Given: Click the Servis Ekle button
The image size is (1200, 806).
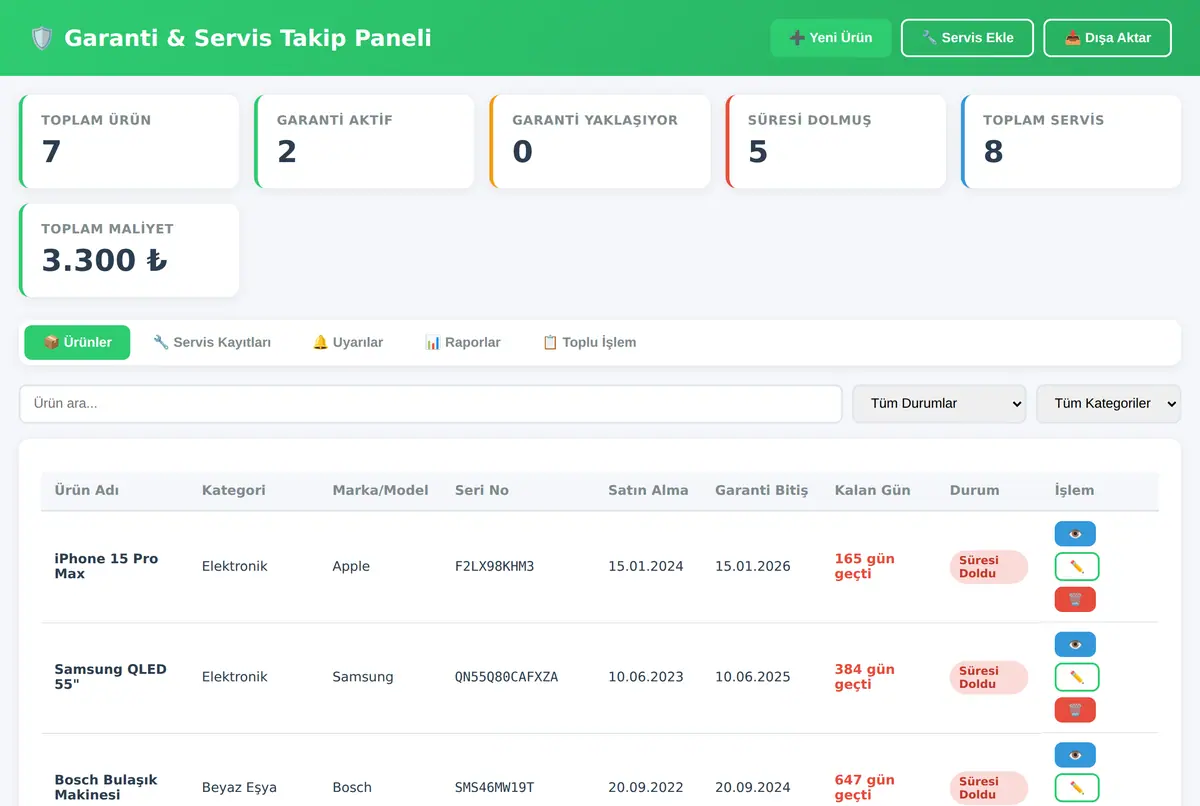Looking at the screenshot, I should tap(967, 38).
